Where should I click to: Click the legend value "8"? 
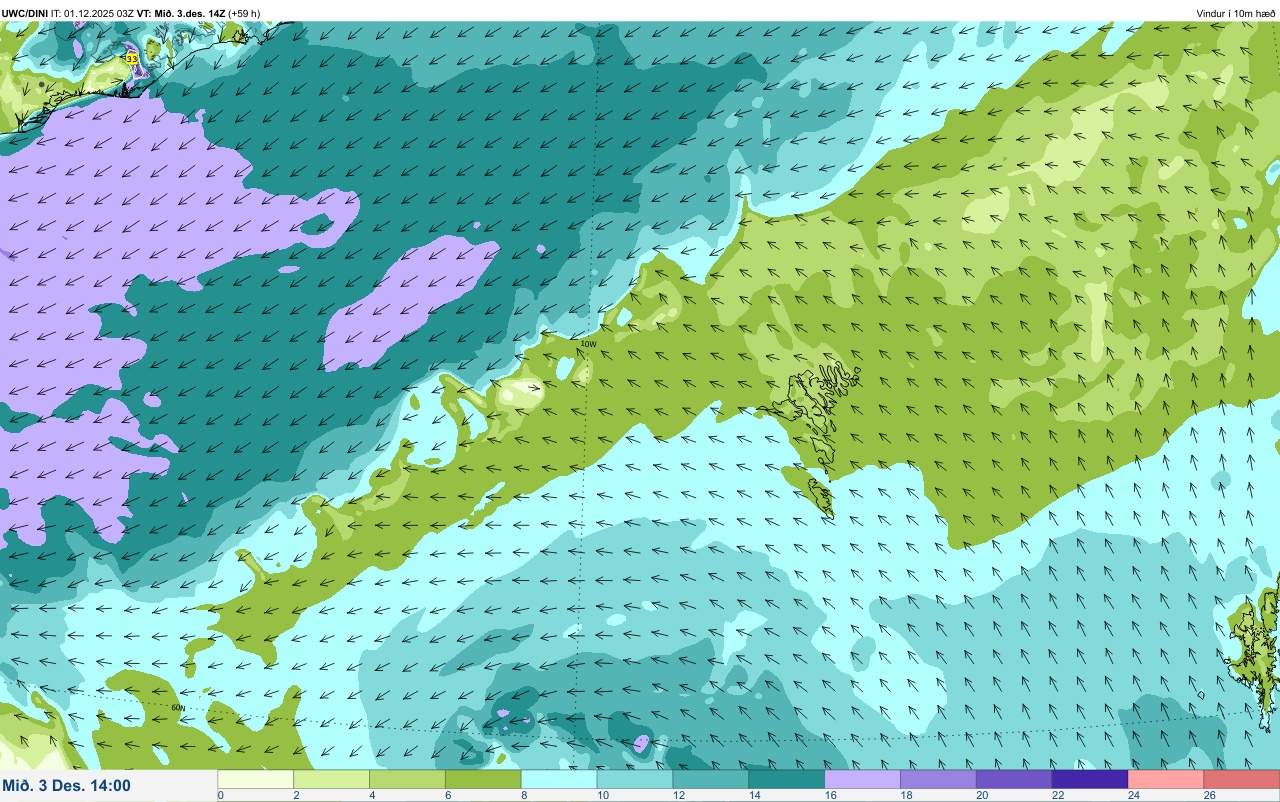(522, 795)
